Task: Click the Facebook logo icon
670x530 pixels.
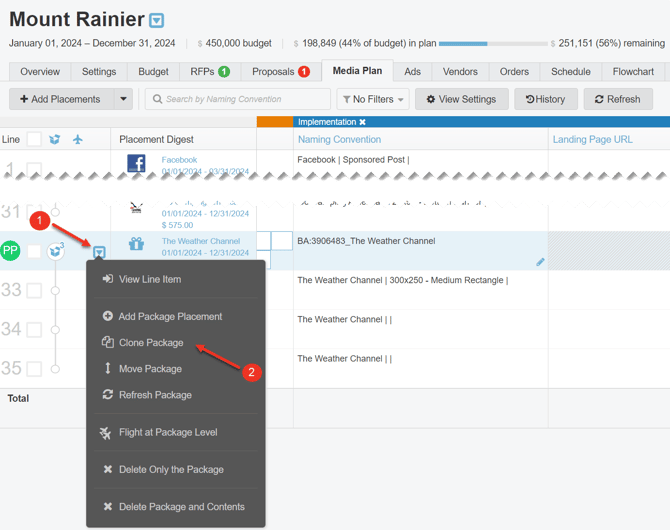Action: [x=136, y=163]
